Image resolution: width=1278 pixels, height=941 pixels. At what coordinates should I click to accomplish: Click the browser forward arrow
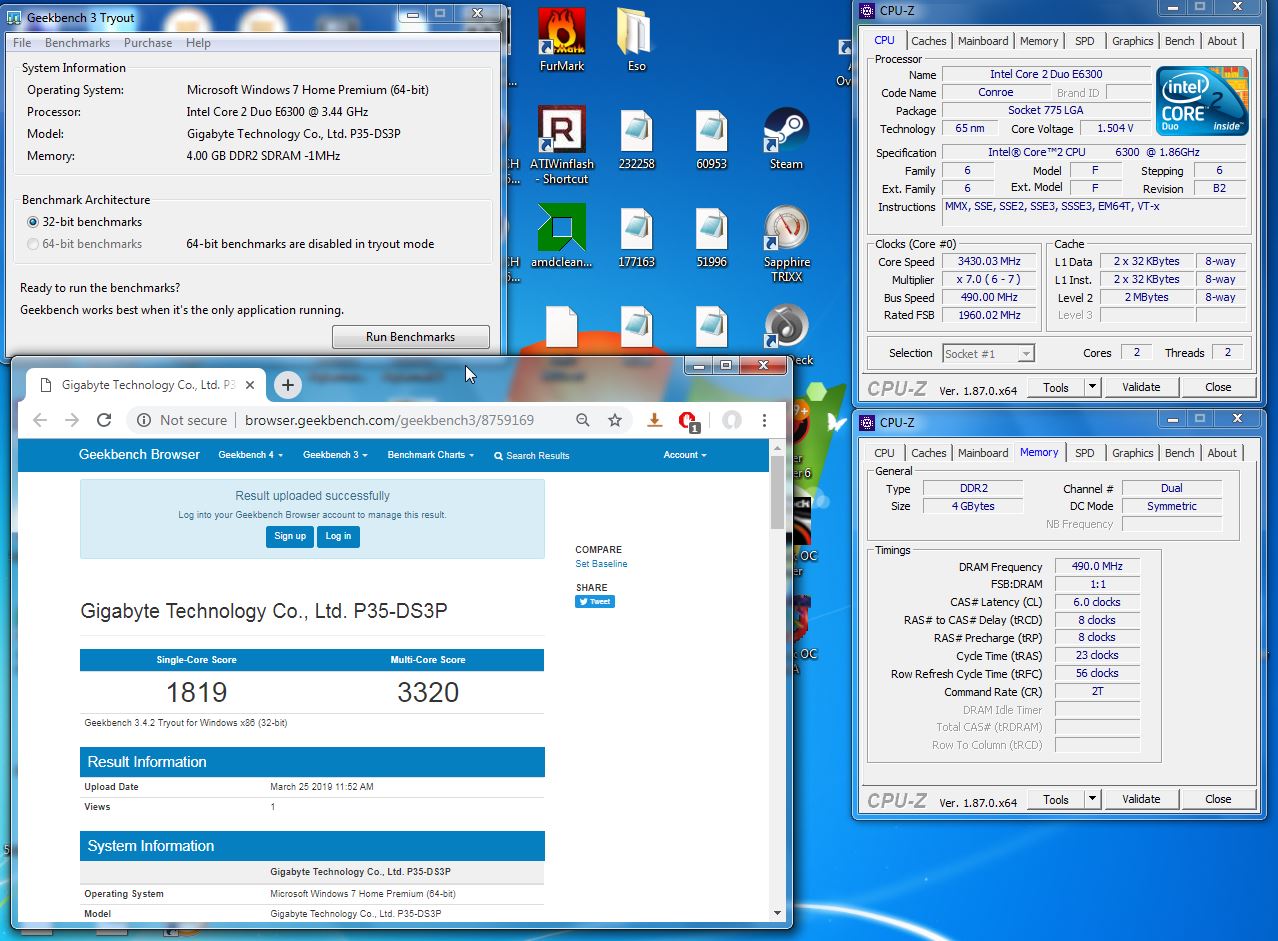pos(72,420)
